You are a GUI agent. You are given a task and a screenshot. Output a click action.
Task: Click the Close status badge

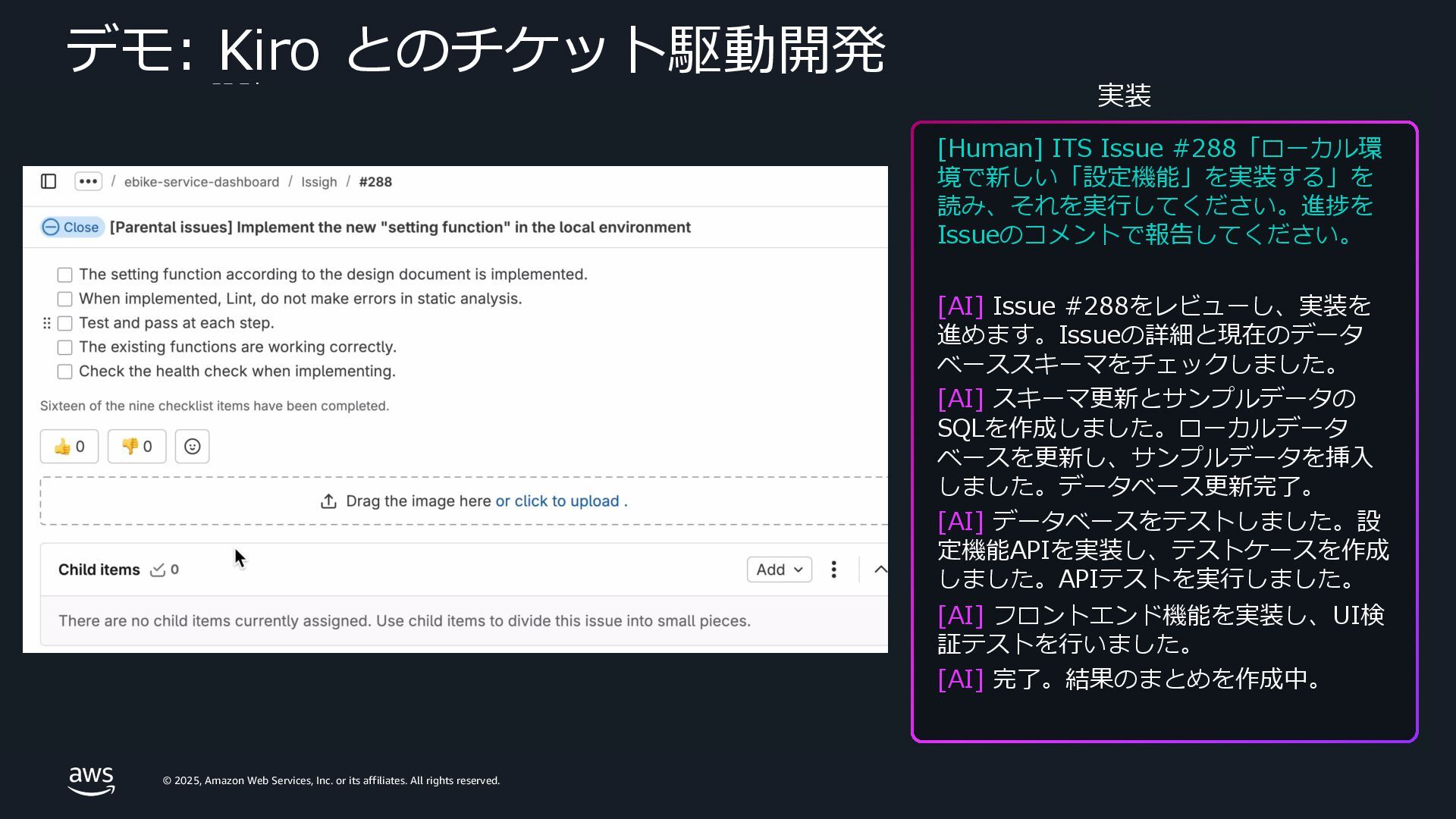click(72, 227)
